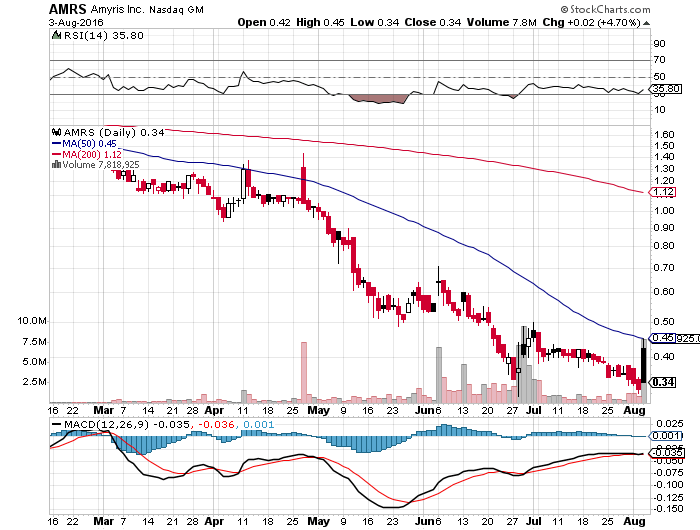
Task: Click the 1.00 price level on the right axis
Action: pos(664,211)
